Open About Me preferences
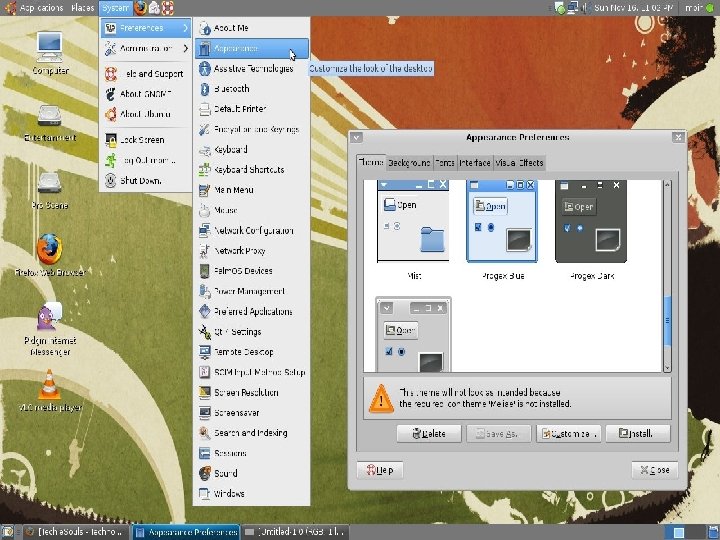 click(252, 28)
